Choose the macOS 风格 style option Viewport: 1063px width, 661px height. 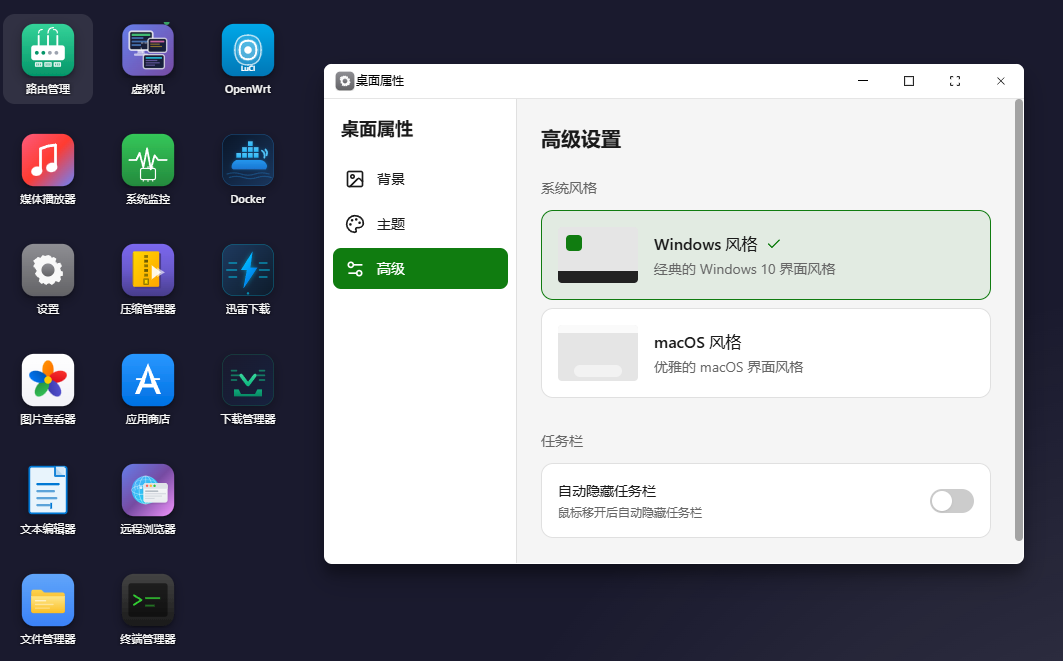(765, 353)
